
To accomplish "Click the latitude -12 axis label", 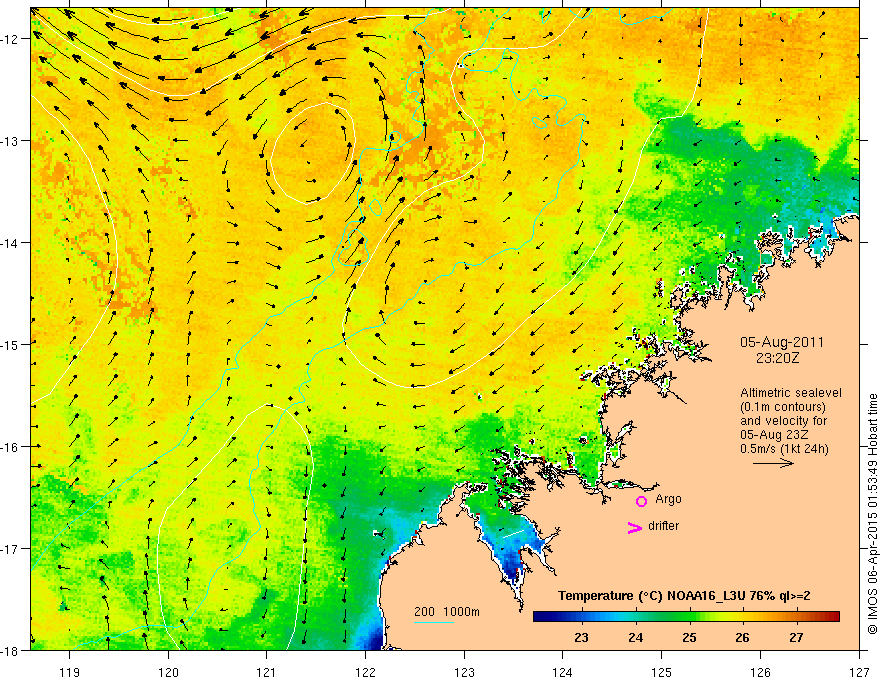I will point(11,39).
